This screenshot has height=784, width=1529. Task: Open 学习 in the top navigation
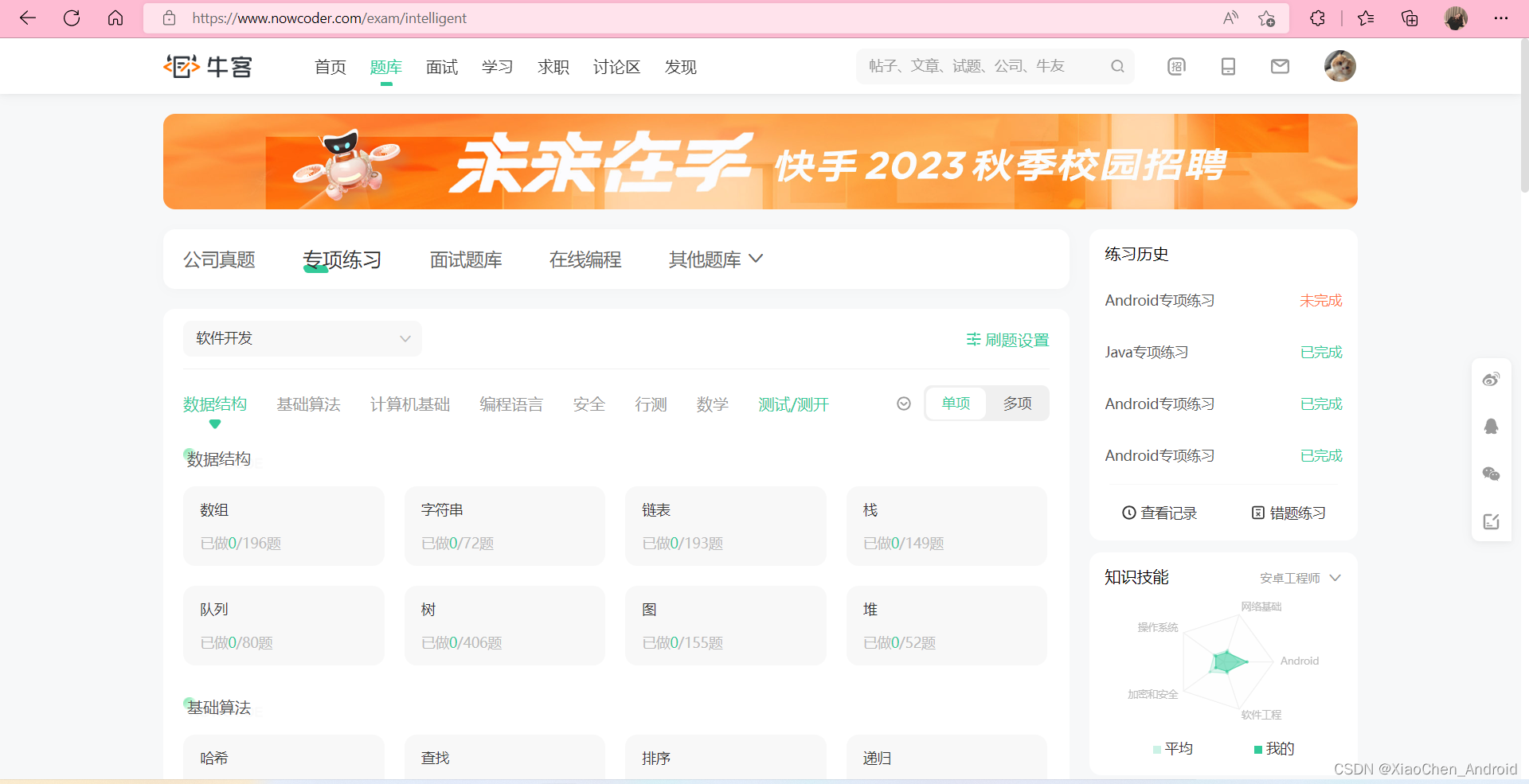click(x=498, y=67)
